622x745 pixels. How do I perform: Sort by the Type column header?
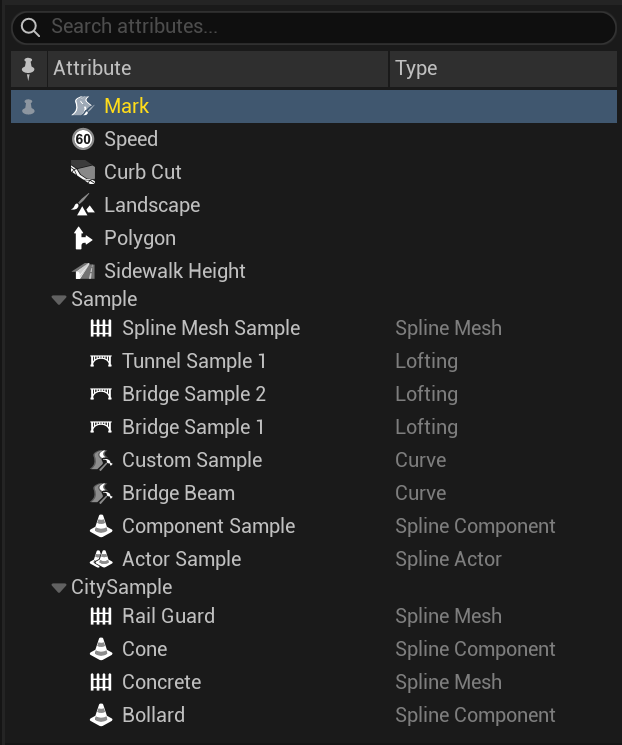coord(503,69)
